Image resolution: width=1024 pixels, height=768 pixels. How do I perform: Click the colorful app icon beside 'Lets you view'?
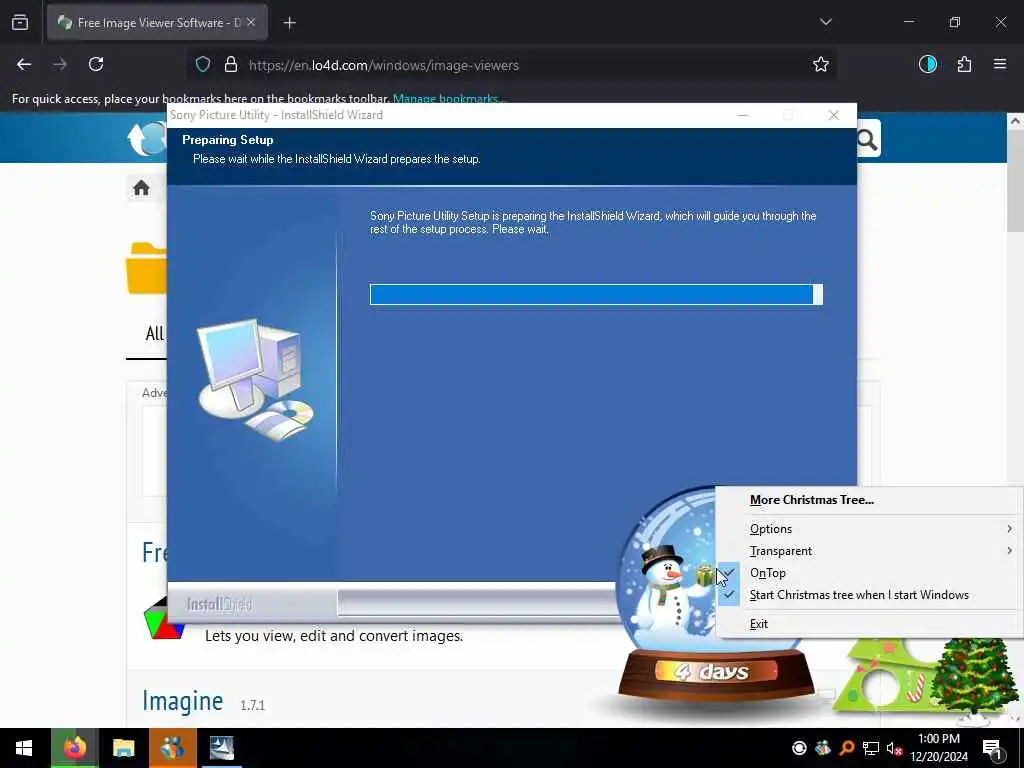coord(163,619)
